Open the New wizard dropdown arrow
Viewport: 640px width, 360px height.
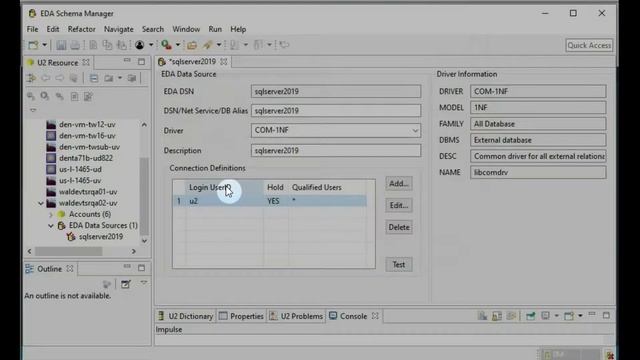tap(44, 45)
